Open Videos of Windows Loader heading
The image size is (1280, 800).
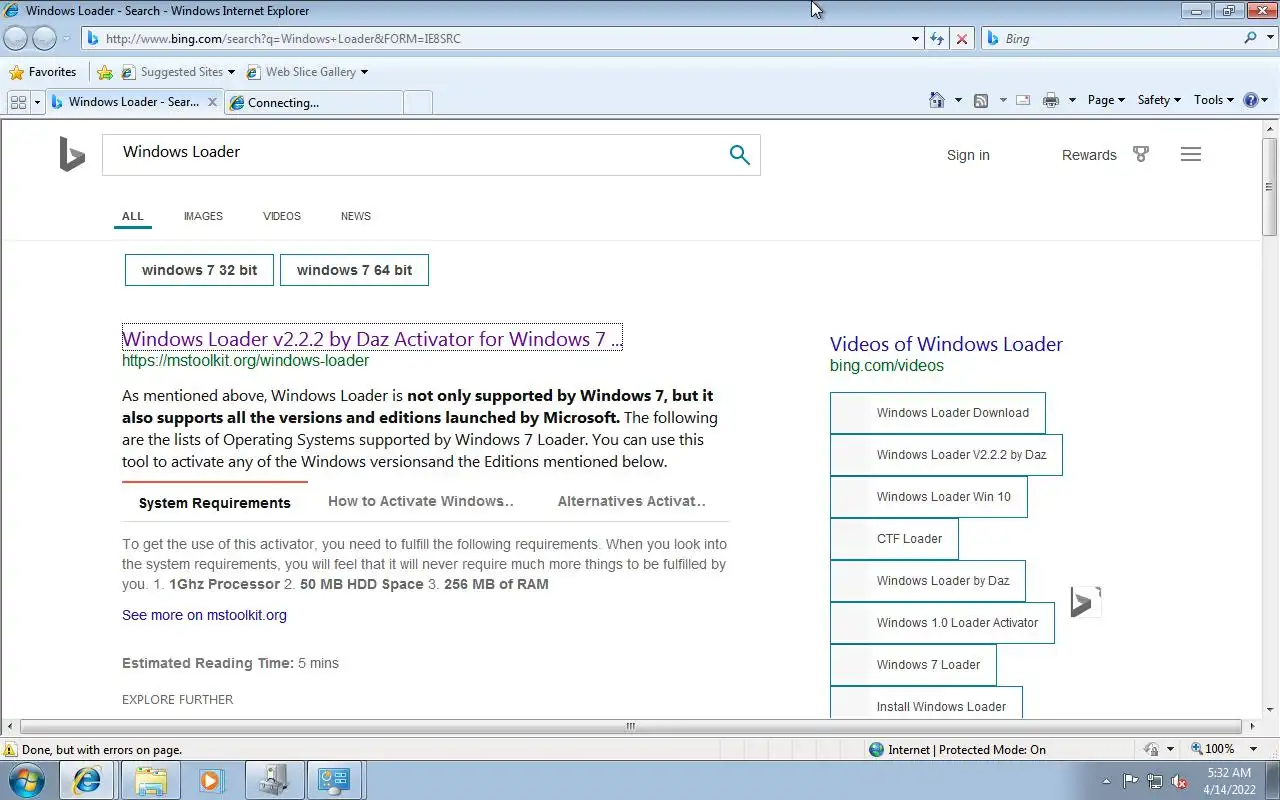point(946,344)
